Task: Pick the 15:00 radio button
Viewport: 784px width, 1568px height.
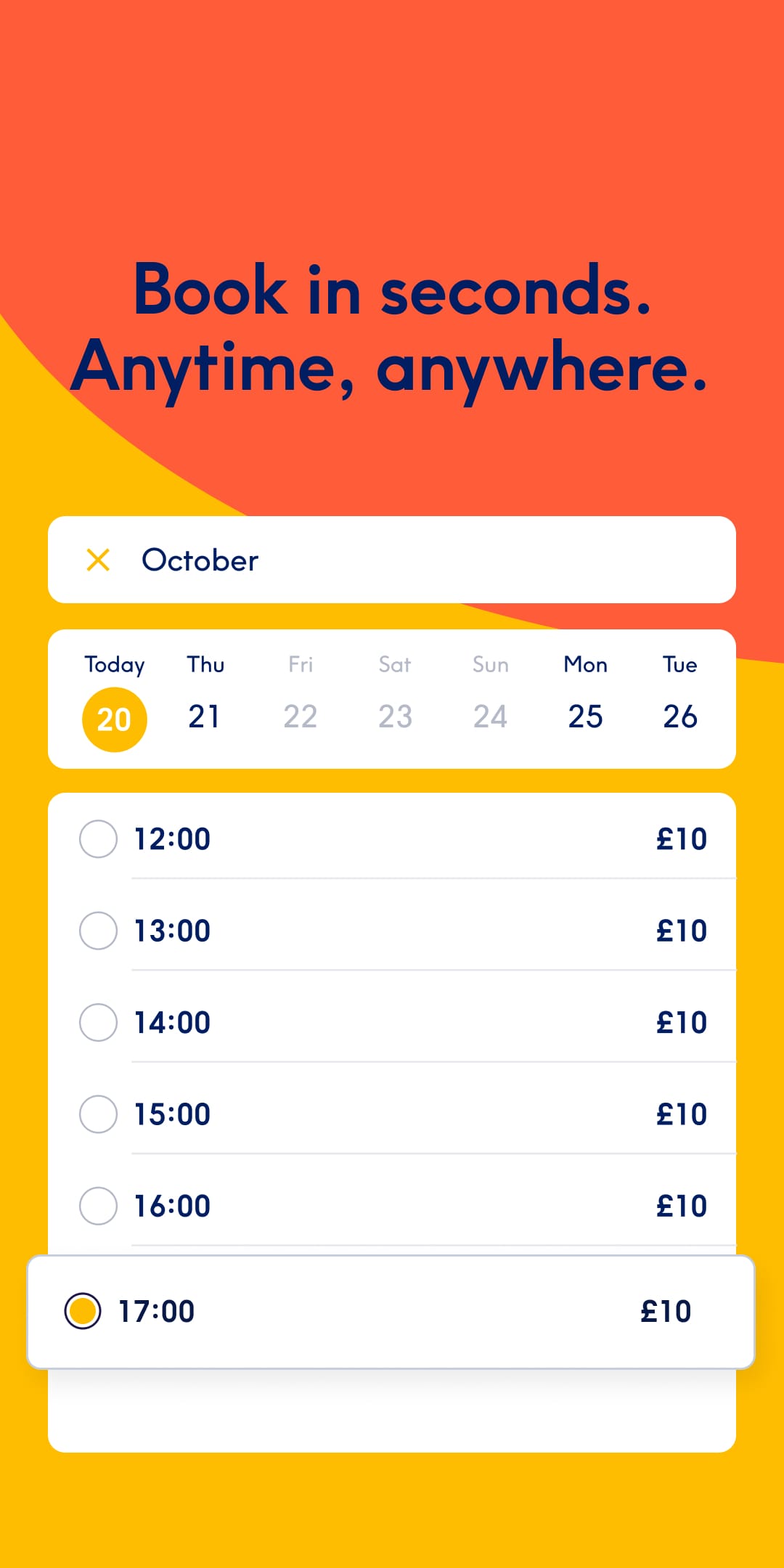Action: [98, 1114]
